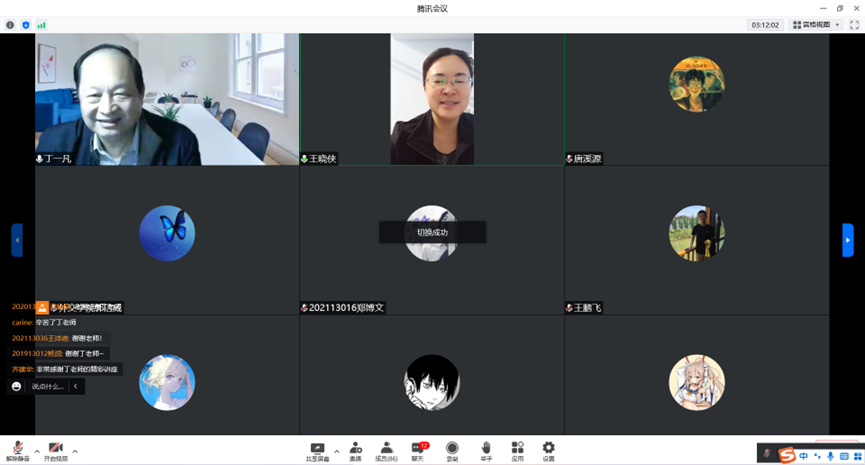This screenshot has width=865, height=465.
Task: Open the chat (聊天) window
Action: coord(418,450)
